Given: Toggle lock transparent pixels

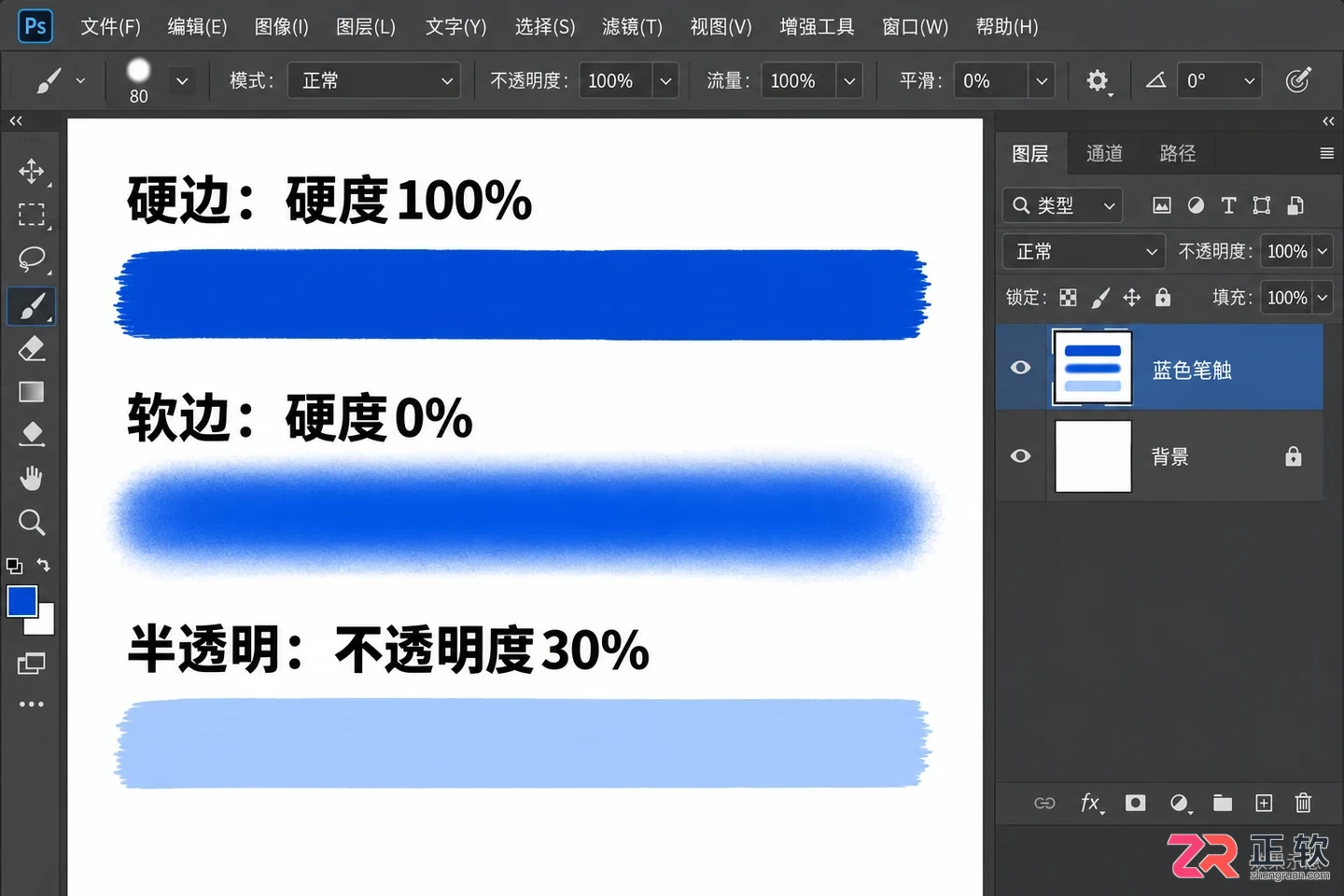Looking at the screenshot, I should coord(1069,298).
